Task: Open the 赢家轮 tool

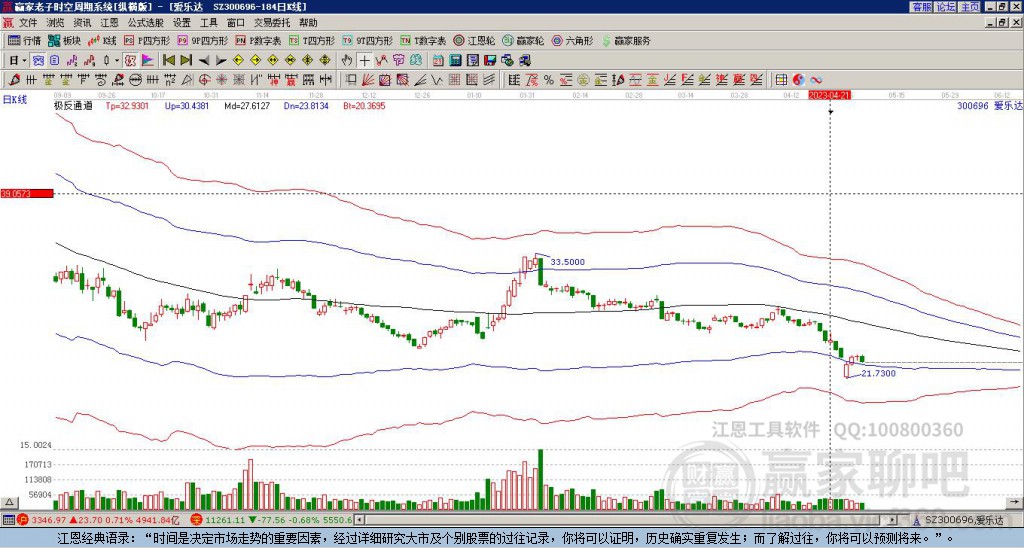Action: click(523, 40)
